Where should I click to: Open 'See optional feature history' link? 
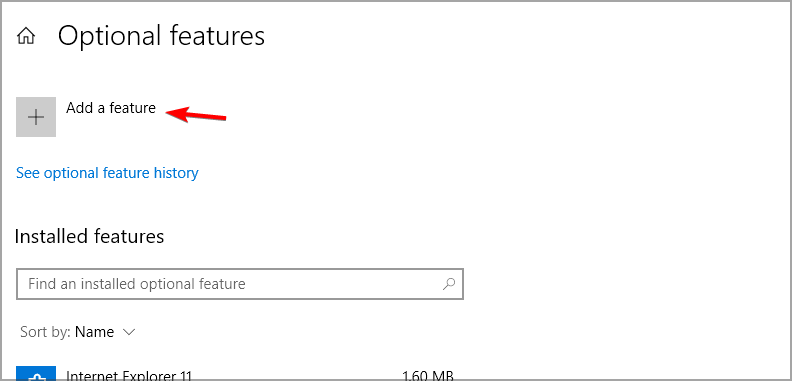tap(107, 173)
